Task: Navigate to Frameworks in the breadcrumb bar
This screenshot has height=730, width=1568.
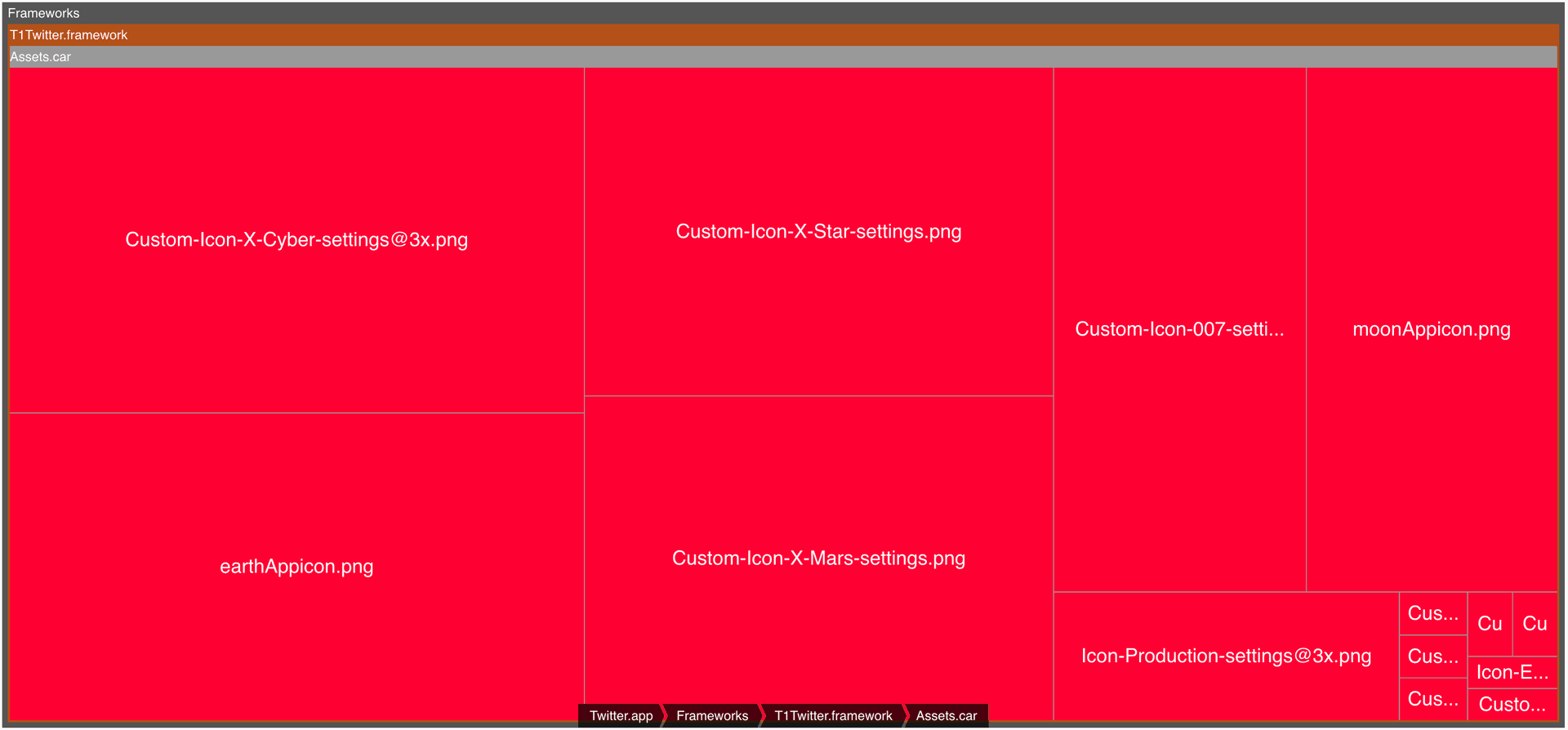Action: pyautogui.click(x=712, y=715)
